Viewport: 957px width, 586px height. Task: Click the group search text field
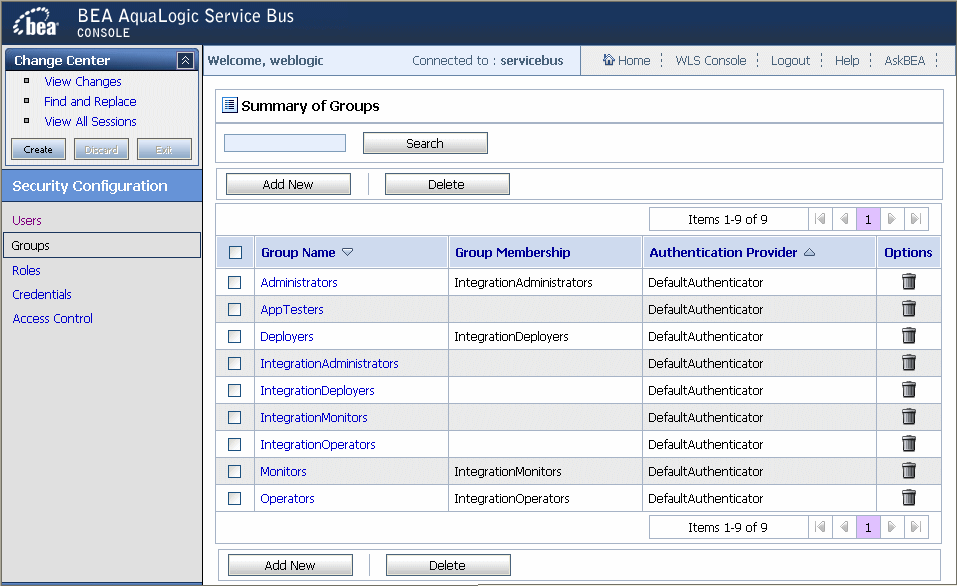[285, 143]
